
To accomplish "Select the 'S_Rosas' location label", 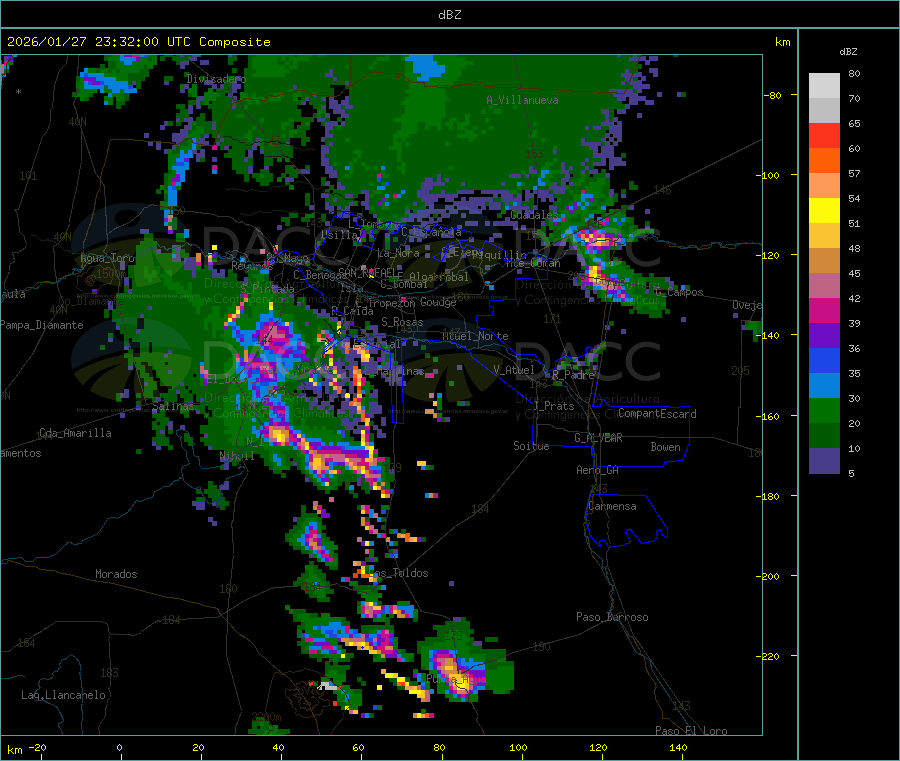I will pos(402,322).
